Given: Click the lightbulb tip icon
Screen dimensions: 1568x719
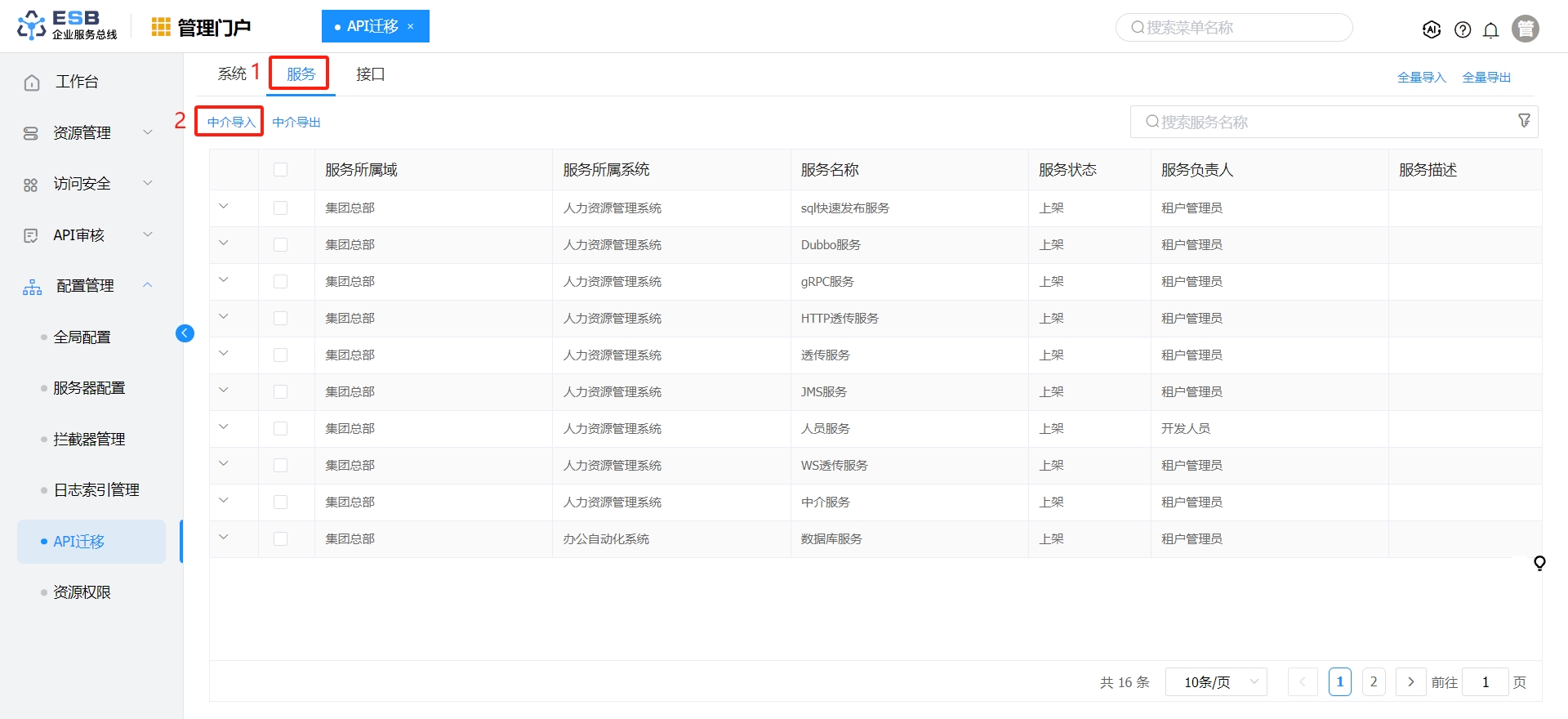Looking at the screenshot, I should point(1539,563).
